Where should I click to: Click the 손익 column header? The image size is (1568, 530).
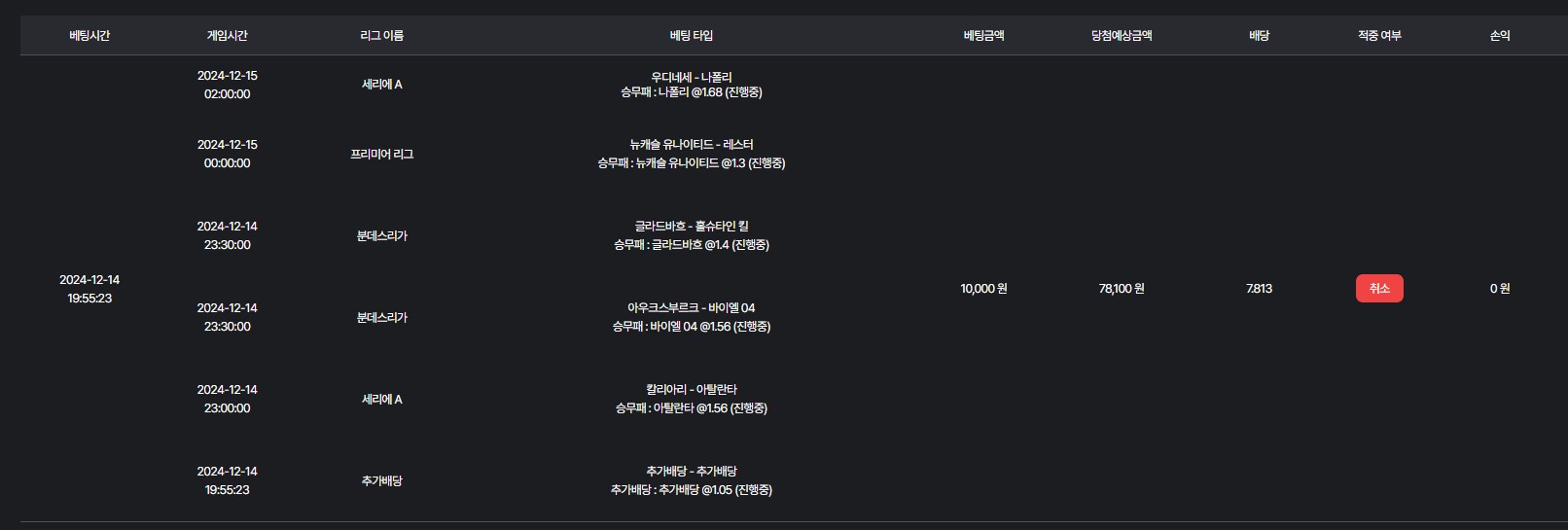[1499, 36]
